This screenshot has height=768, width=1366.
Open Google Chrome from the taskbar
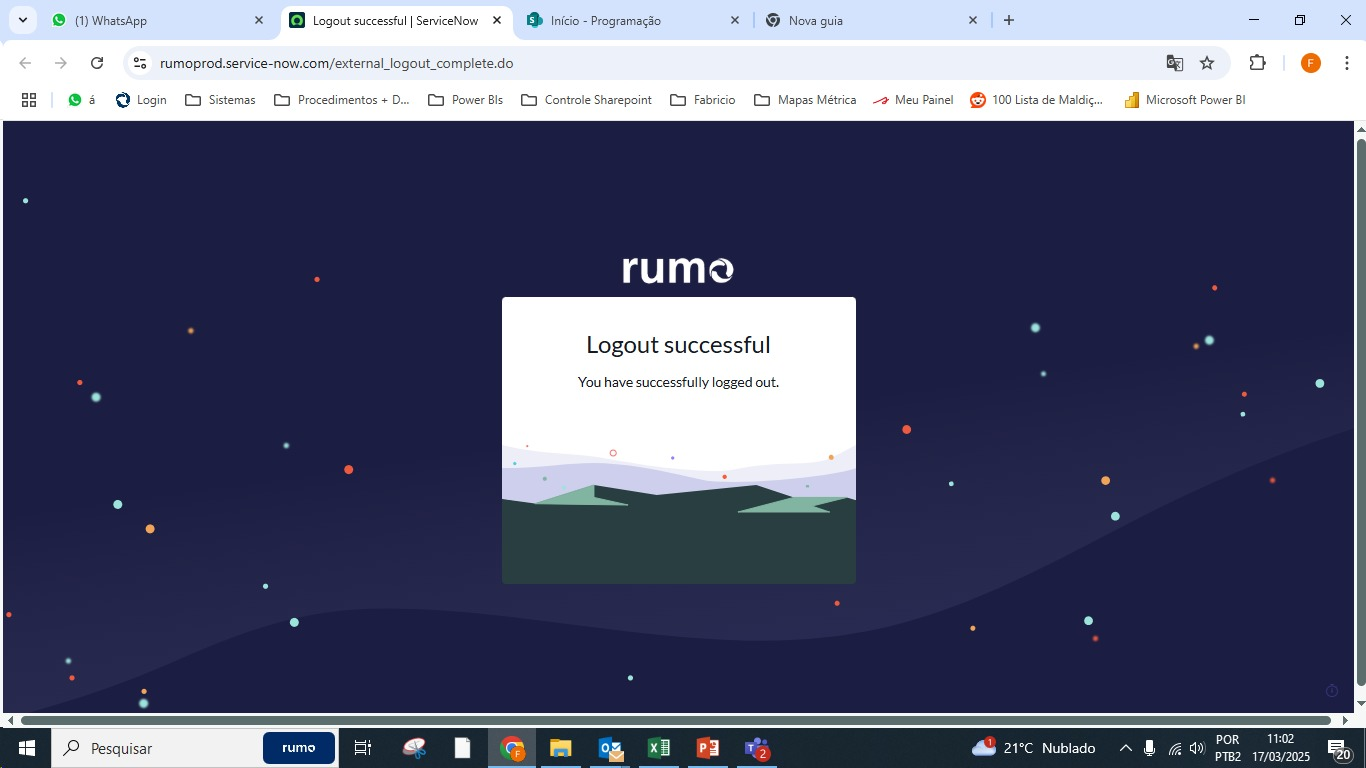(x=512, y=748)
